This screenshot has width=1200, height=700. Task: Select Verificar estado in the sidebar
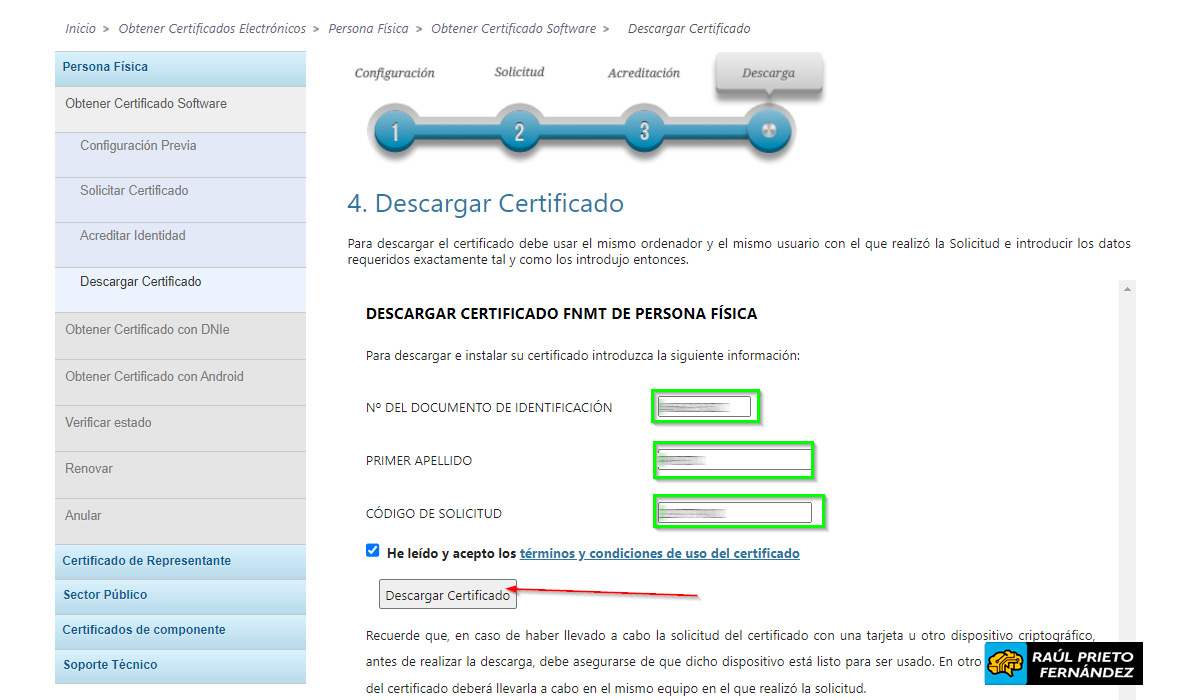(109, 422)
